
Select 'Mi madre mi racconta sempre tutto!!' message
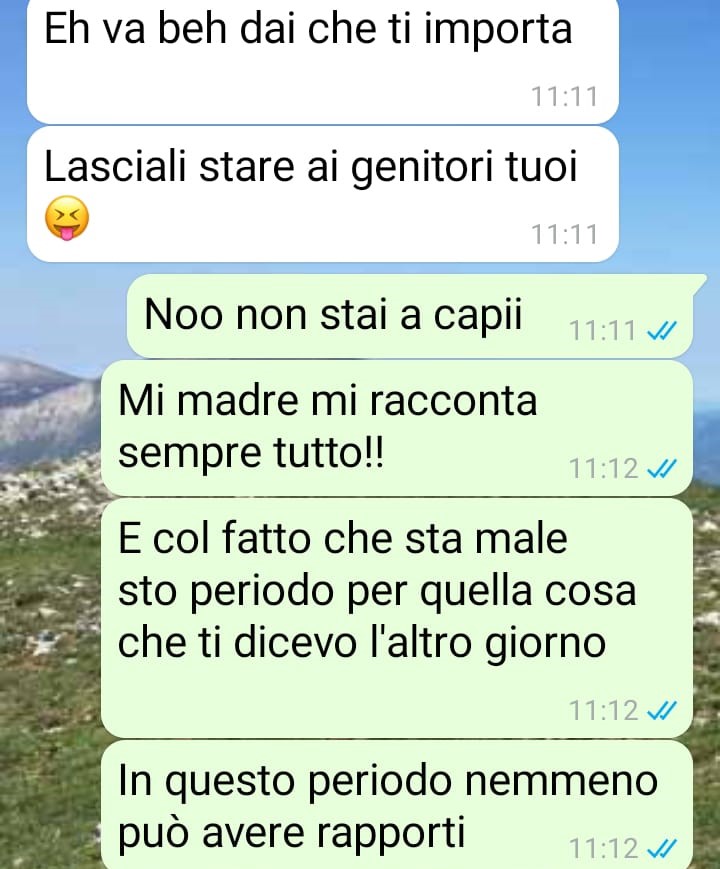click(x=397, y=428)
